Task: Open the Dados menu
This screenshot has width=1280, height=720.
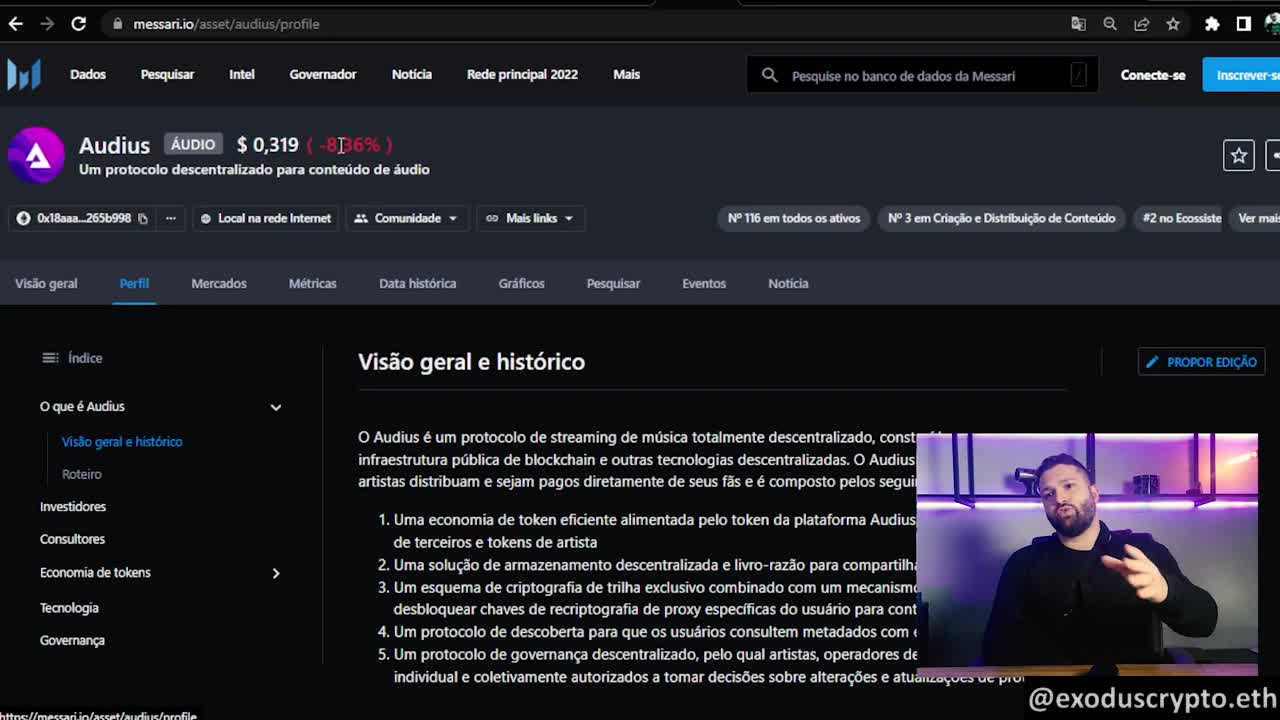Action: tap(88, 74)
